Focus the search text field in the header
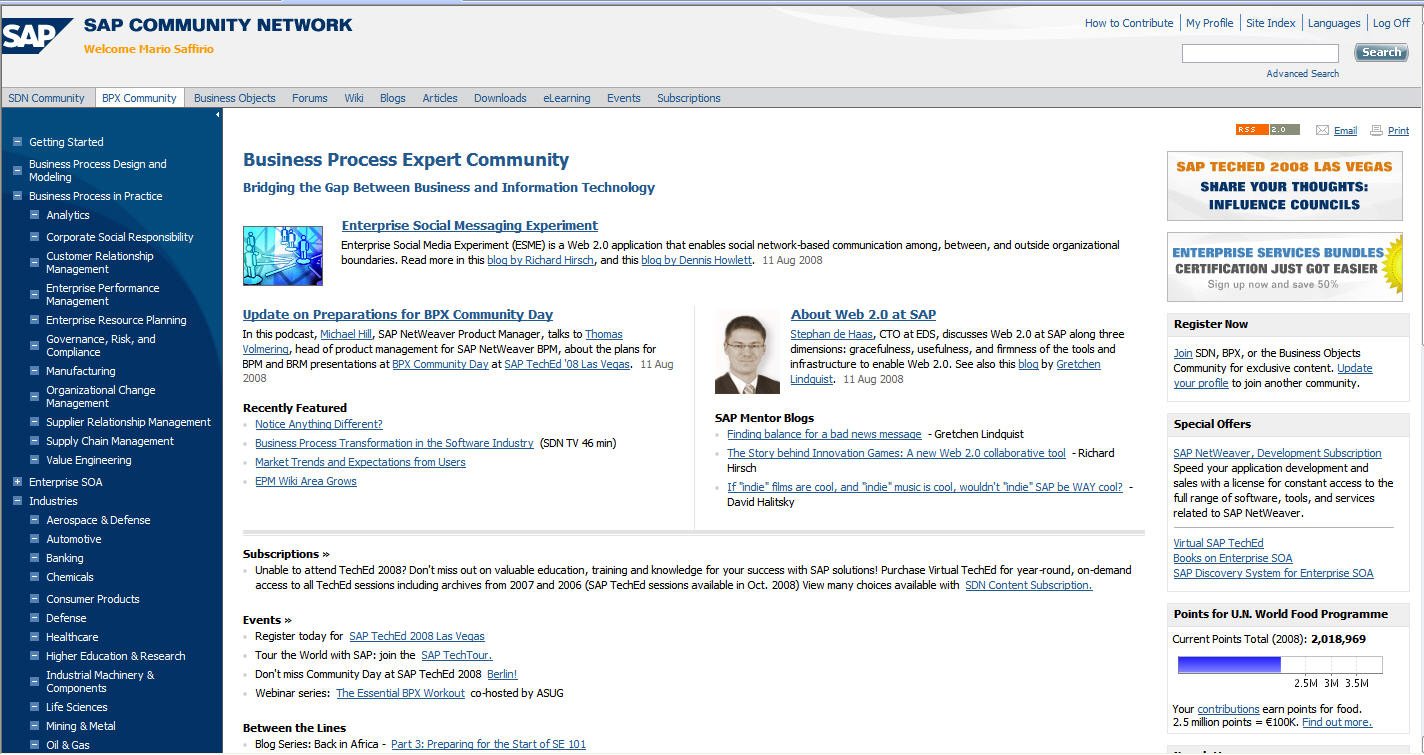Image resolution: width=1424 pixels, height=755 pixels. pos(1259,53)
